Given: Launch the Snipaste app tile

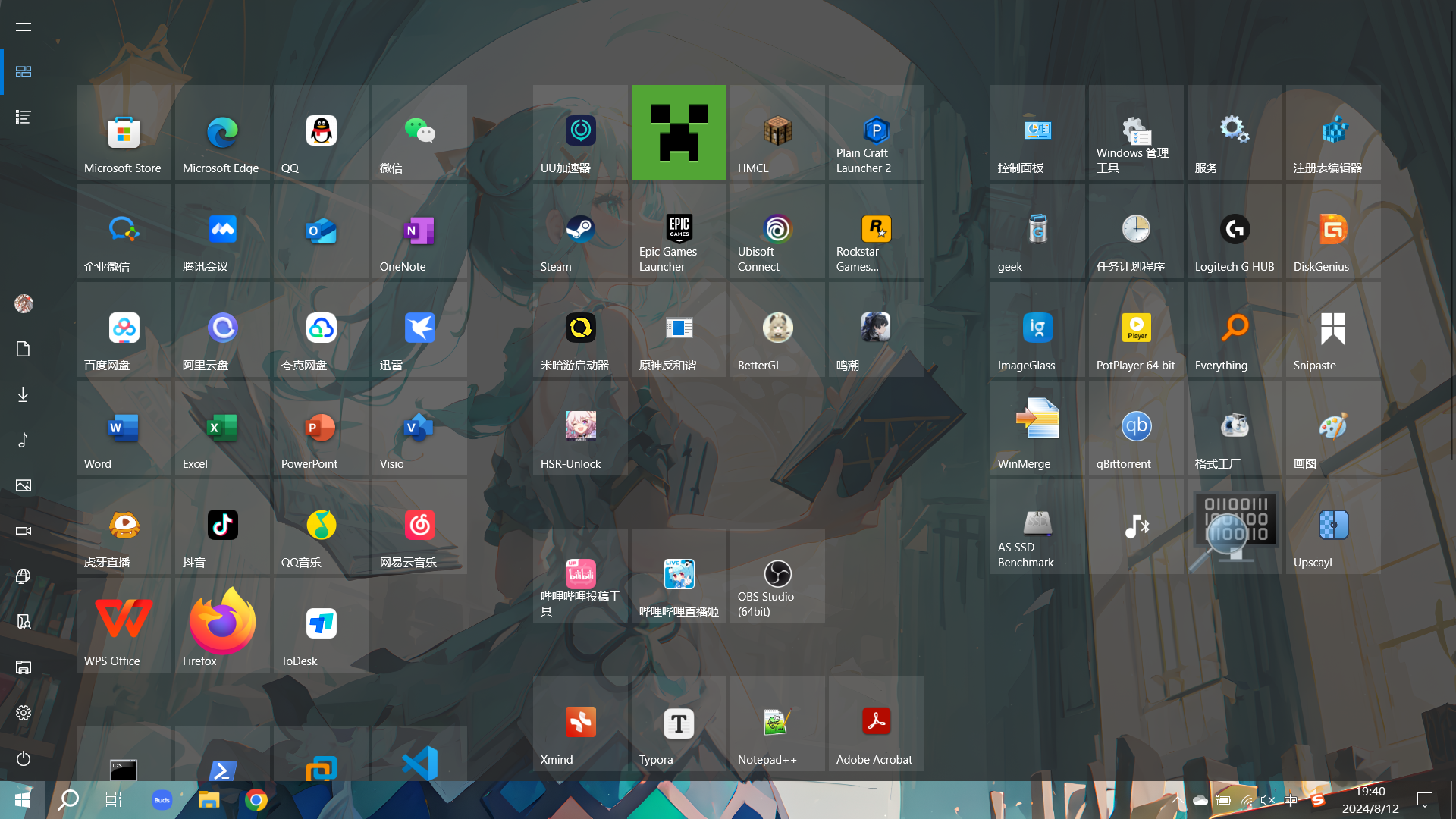Looking at the screenshot, I should pyautogui.click(x=1332, y=330).
